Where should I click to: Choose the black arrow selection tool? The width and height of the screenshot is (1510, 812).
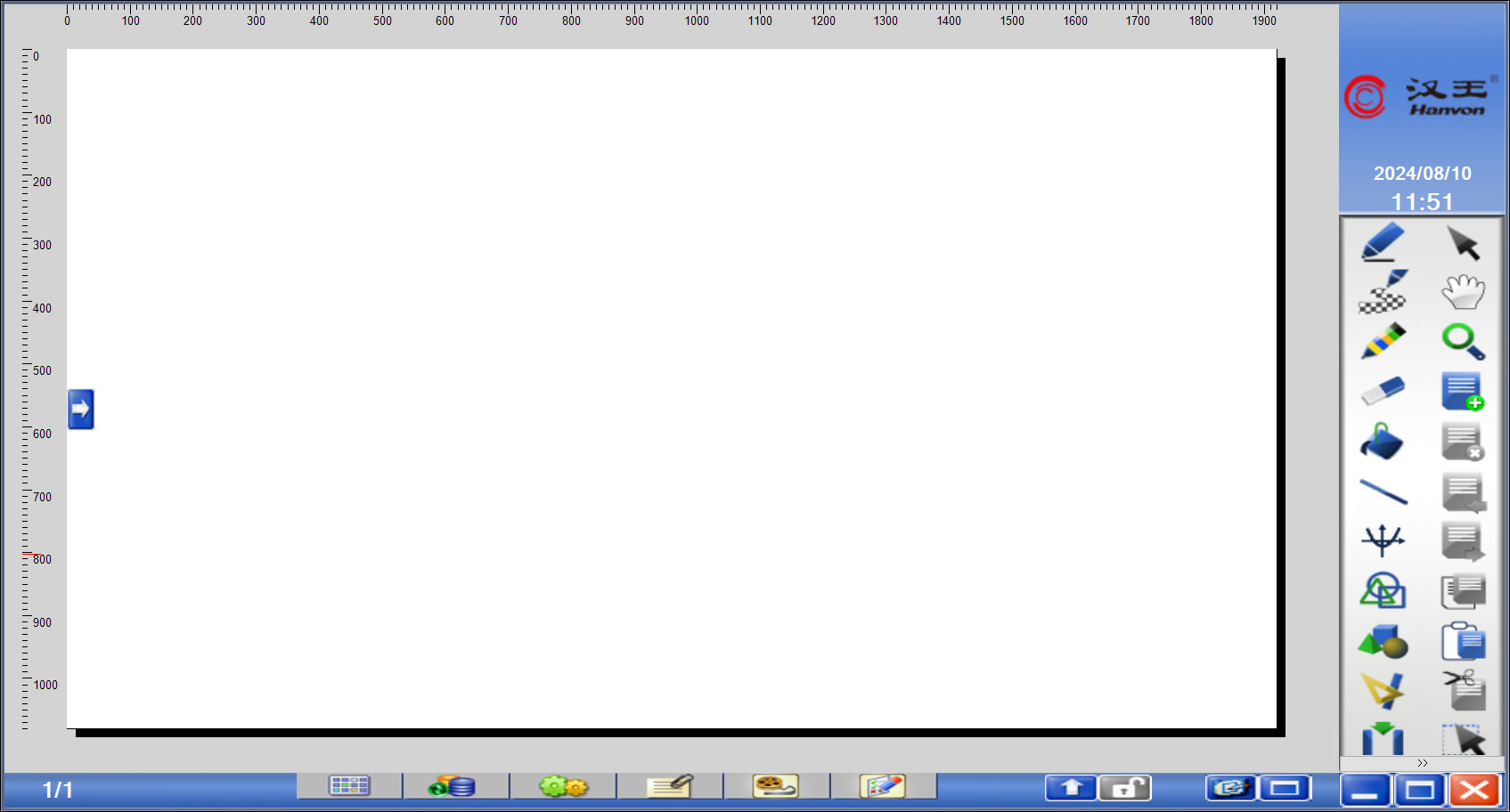click(1463, 243)
